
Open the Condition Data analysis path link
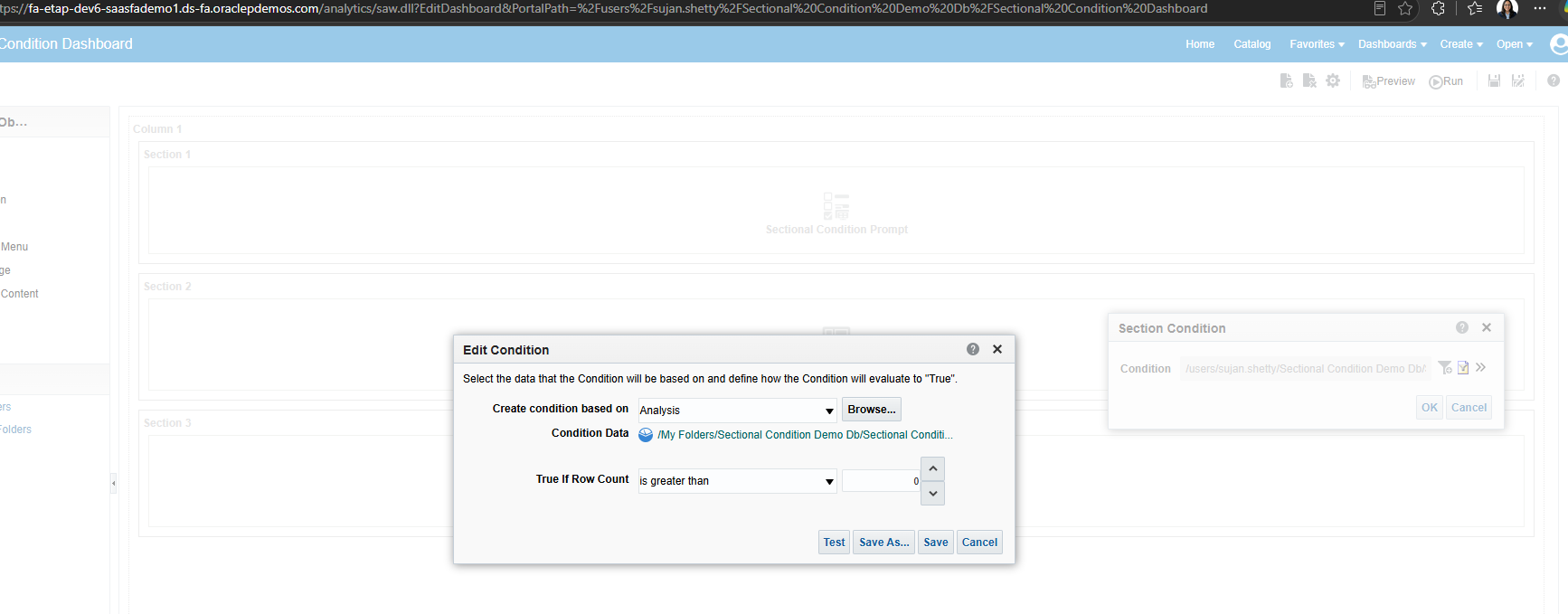coord(805,435)
